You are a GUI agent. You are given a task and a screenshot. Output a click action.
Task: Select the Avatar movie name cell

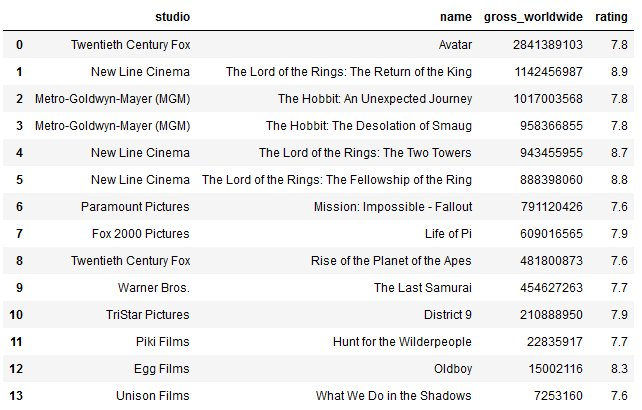[x=455, y=44]
